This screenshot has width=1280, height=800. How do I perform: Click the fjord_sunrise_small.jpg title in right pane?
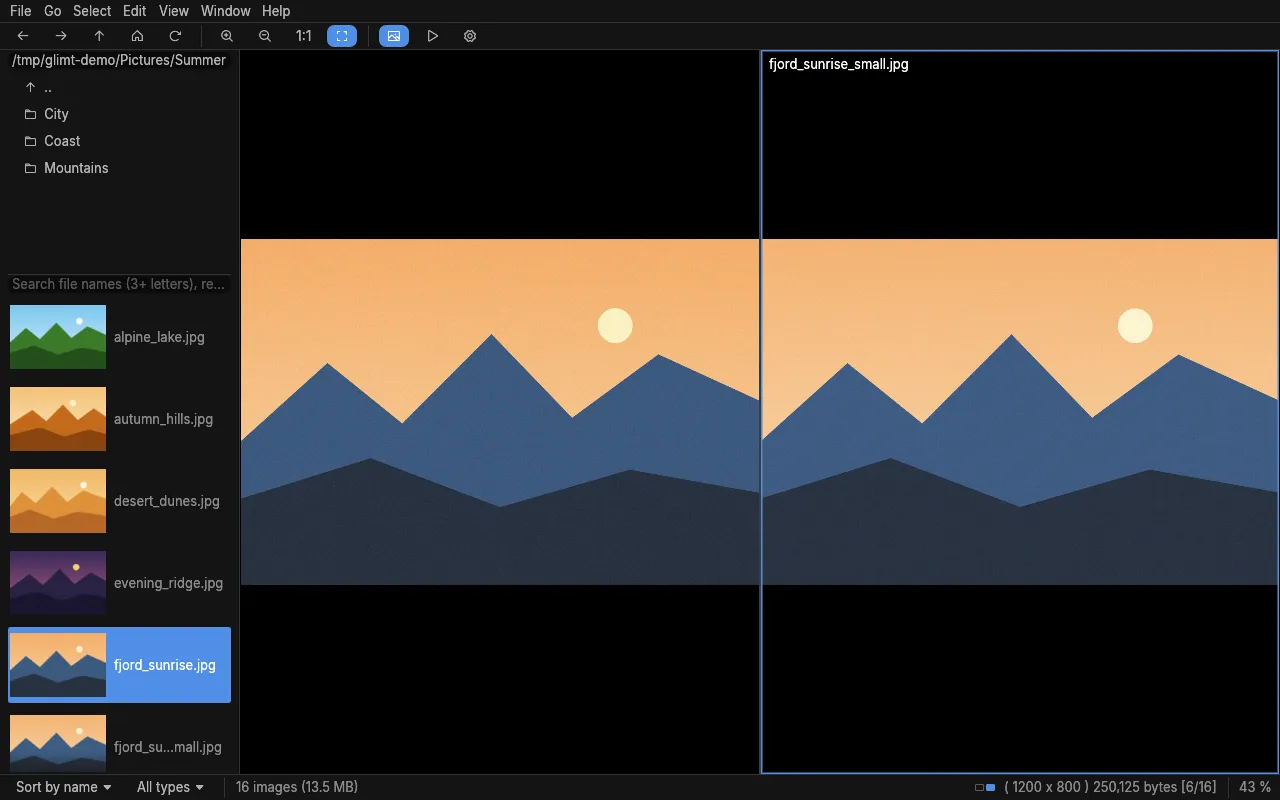(839, 64)
